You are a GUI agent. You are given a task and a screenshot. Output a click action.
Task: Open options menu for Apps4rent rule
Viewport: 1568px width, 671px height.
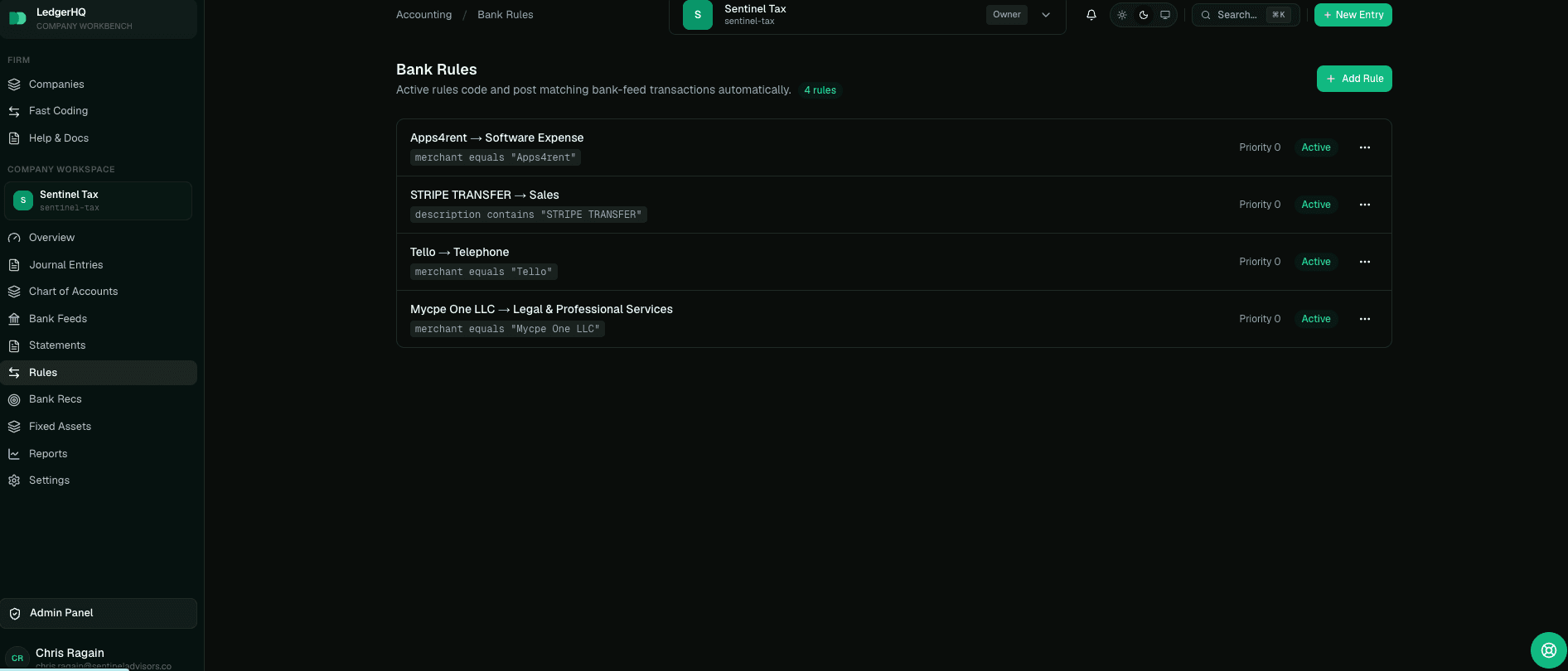click(1365, 147)
